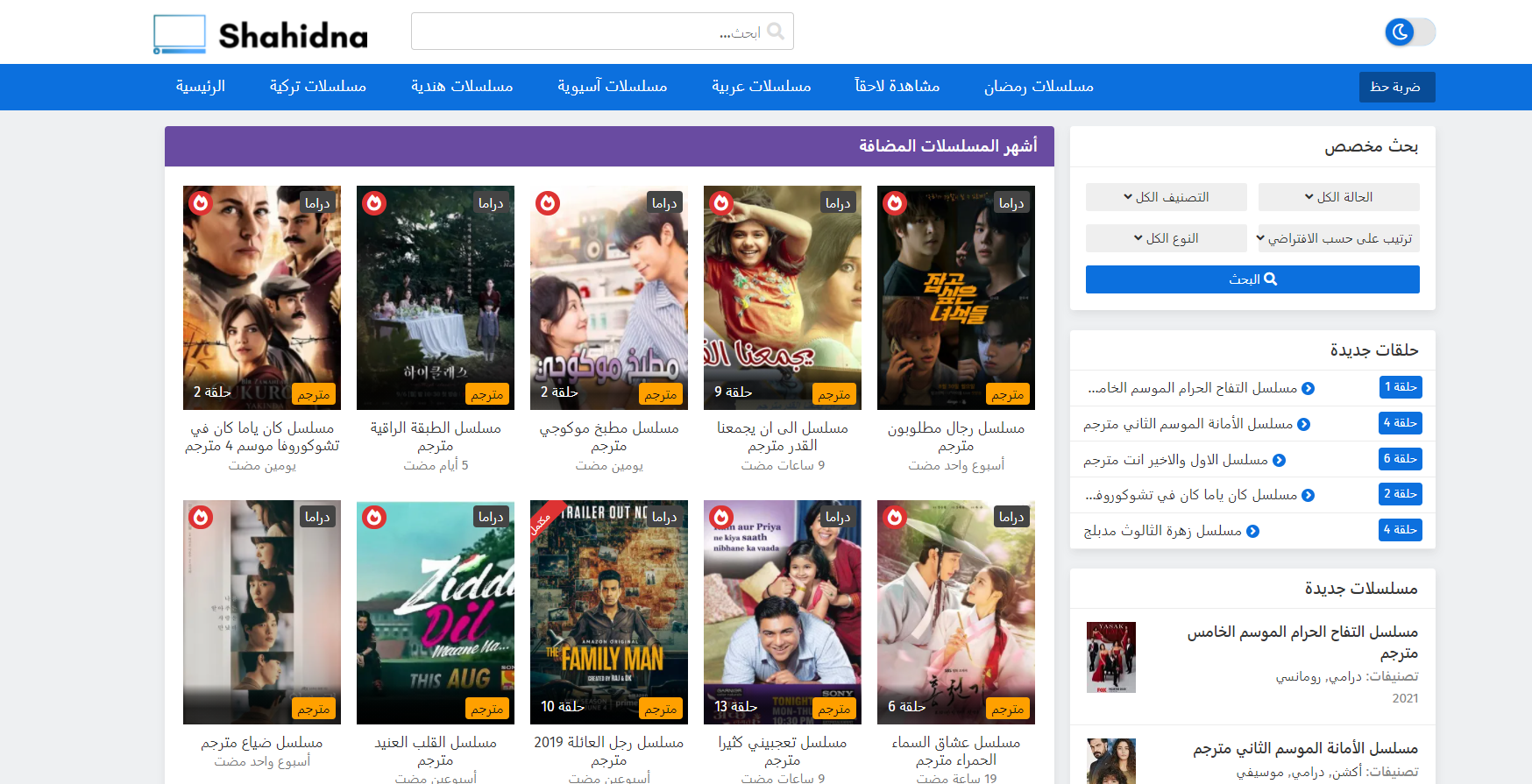Click the 6 حلقة badge for الاول والاخير انت
Screen dimensions: 1532x784
(x=1401, y=459)
